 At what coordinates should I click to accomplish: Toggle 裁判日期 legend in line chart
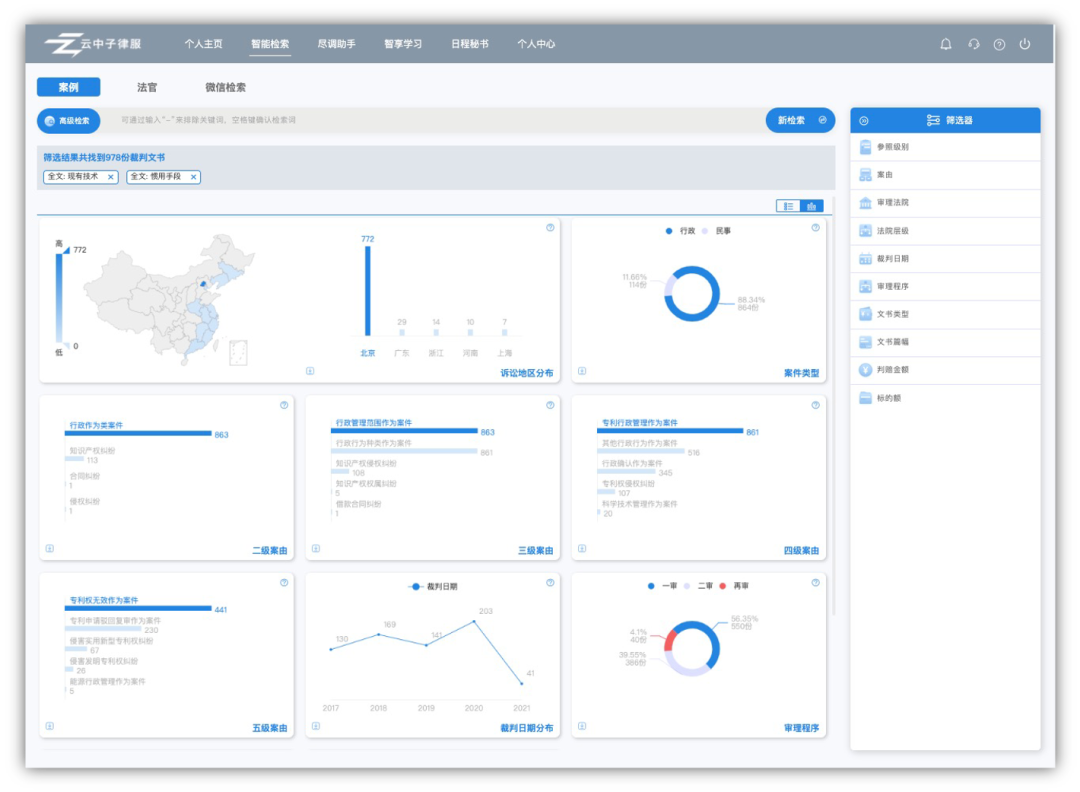pos(433,587)
